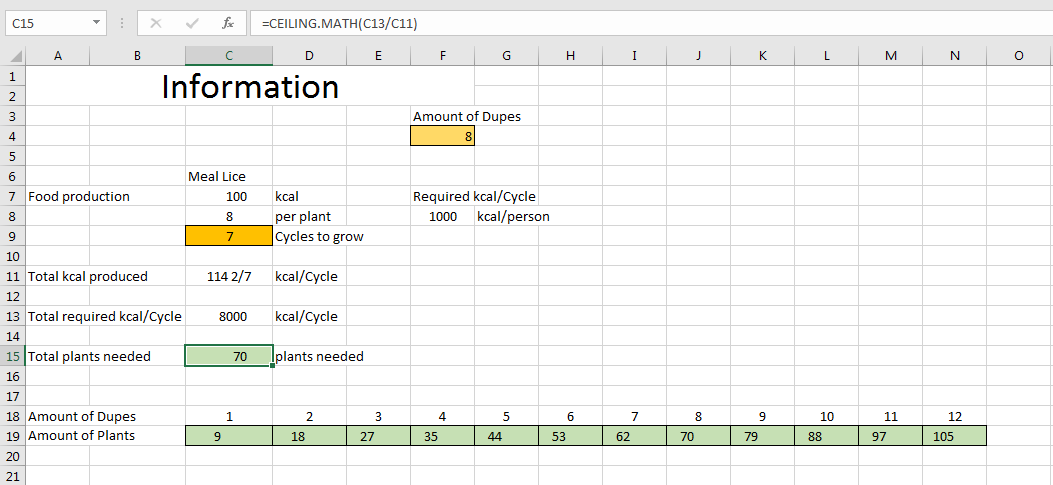The image size is (1053, 485).
Task: Click inside the Name Box showing C15
Action: pyautogui.click(x=45, y=22)
